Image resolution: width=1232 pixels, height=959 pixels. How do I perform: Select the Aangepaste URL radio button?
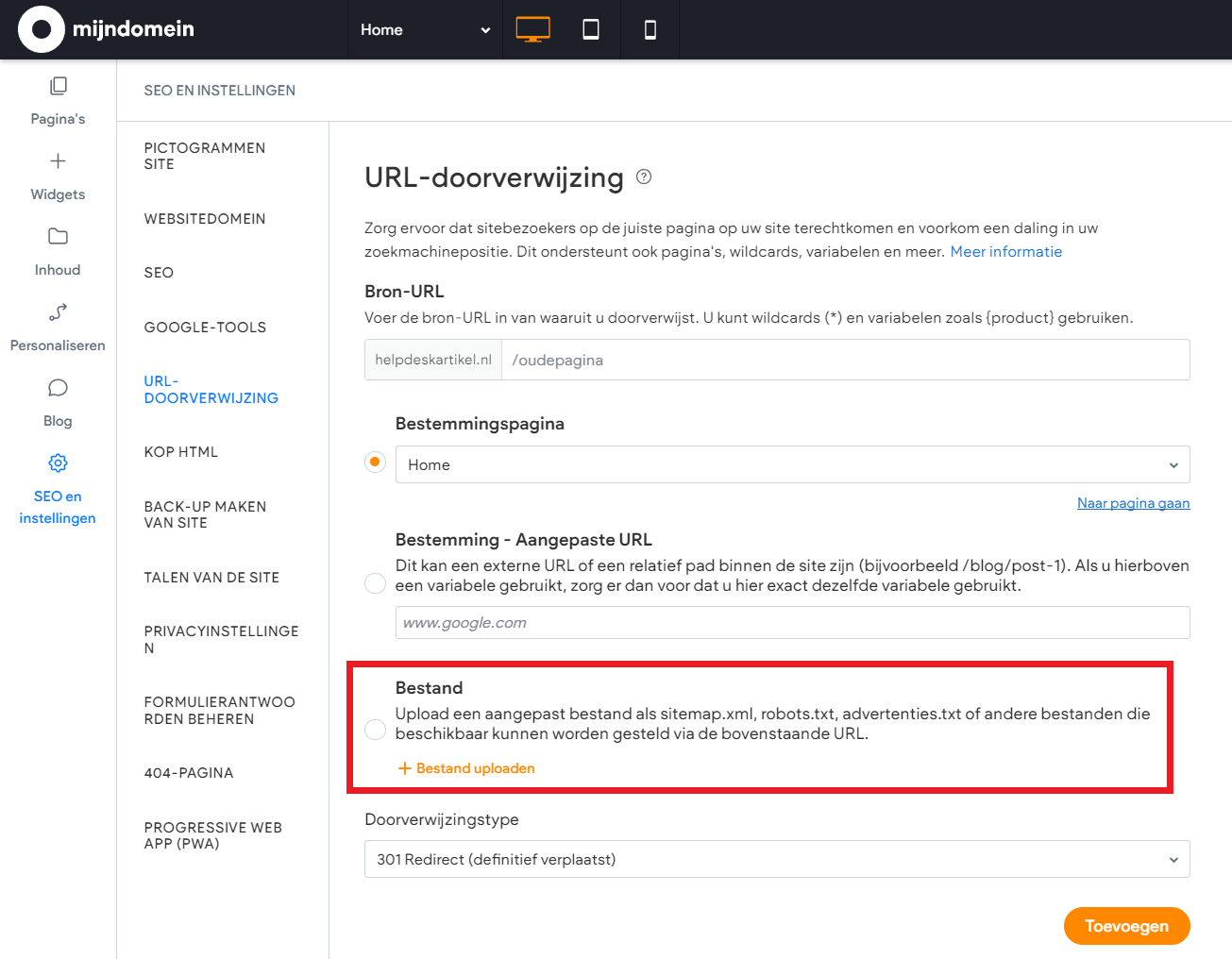point(375,583)
